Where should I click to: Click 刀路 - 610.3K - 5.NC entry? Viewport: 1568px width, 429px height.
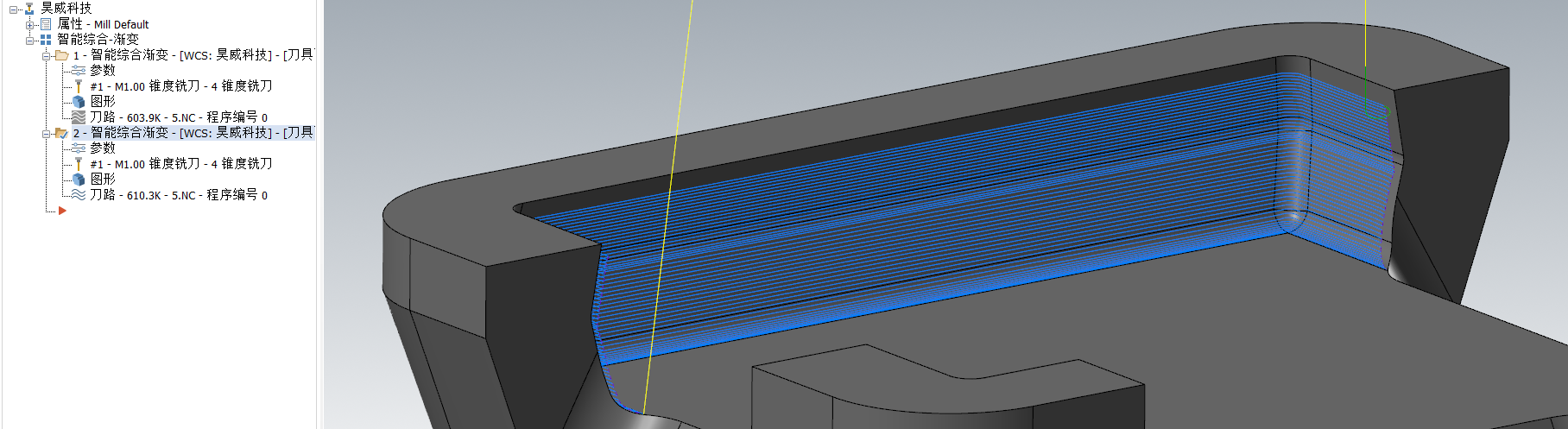(179, 195)
